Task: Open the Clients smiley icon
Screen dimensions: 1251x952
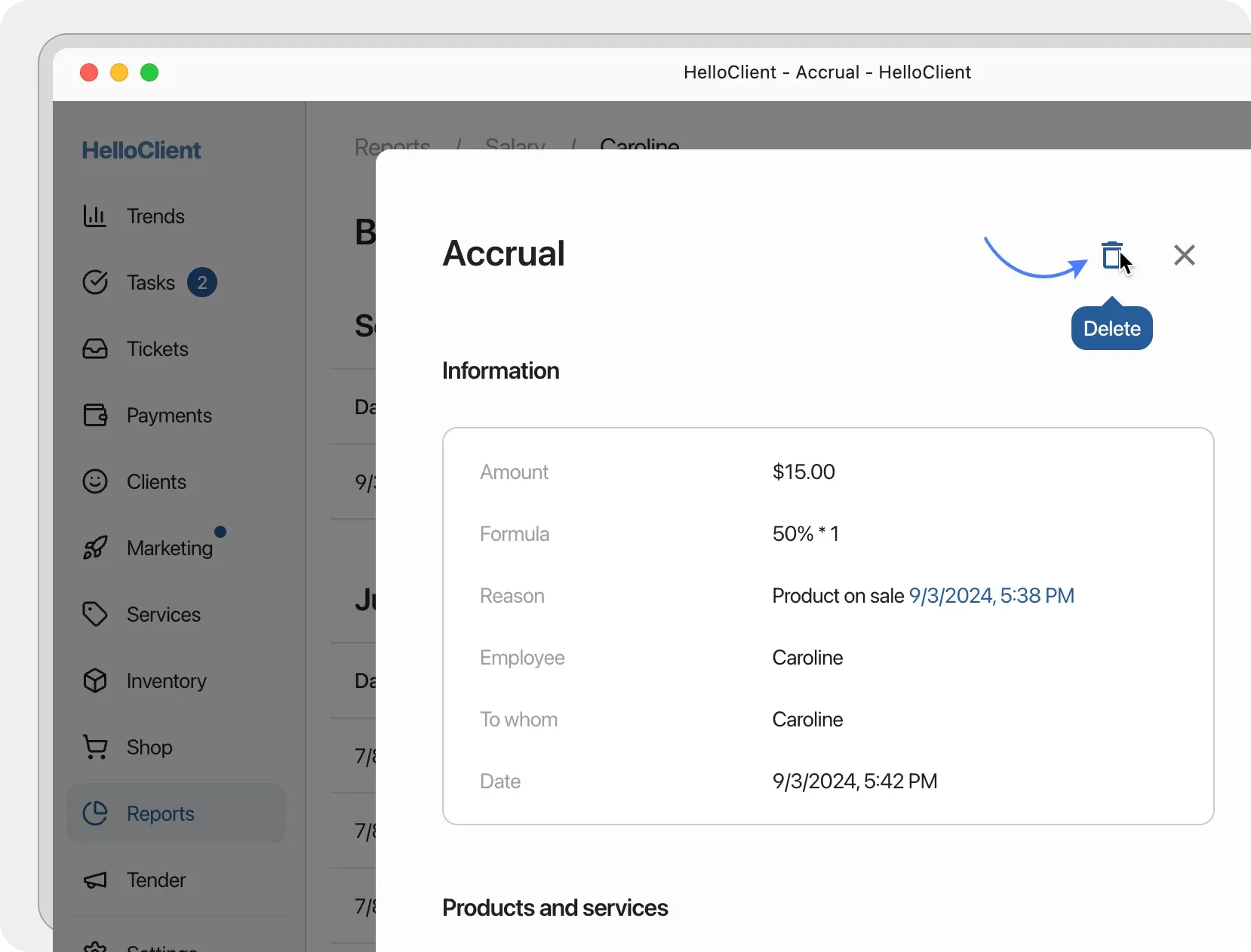Action: point(97,482)
